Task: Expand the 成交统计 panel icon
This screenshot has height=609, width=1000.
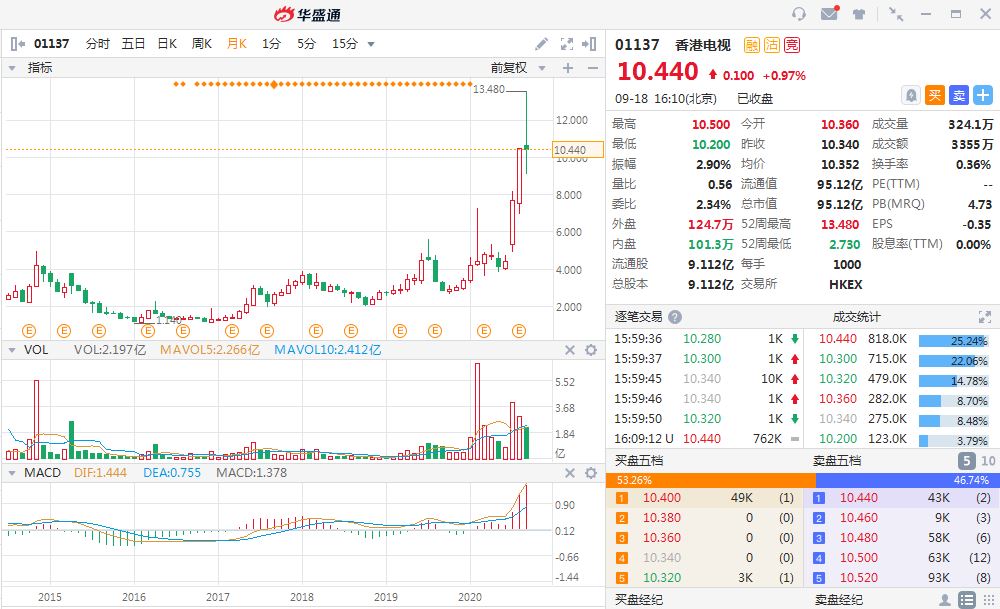Action: click(985, 317)
